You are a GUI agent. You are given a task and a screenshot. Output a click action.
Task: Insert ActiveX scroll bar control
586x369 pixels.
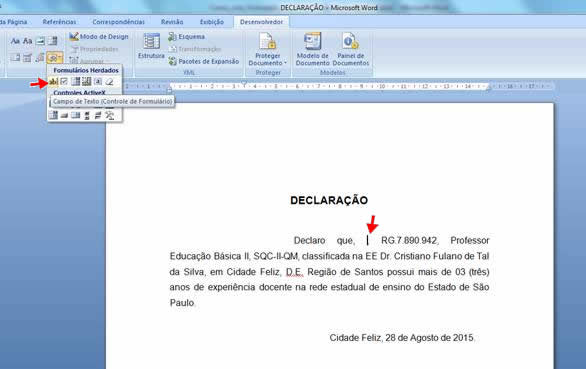pos(98,116)
